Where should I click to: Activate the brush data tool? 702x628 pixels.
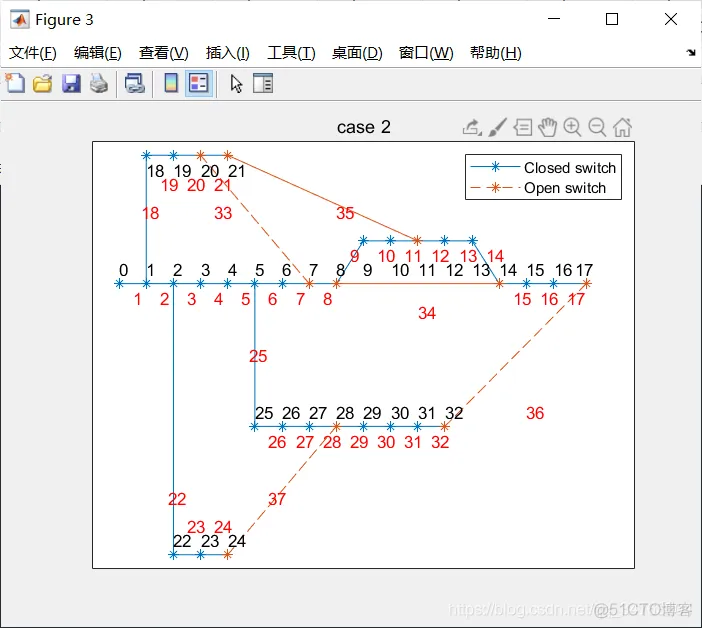tap(497, 128)
